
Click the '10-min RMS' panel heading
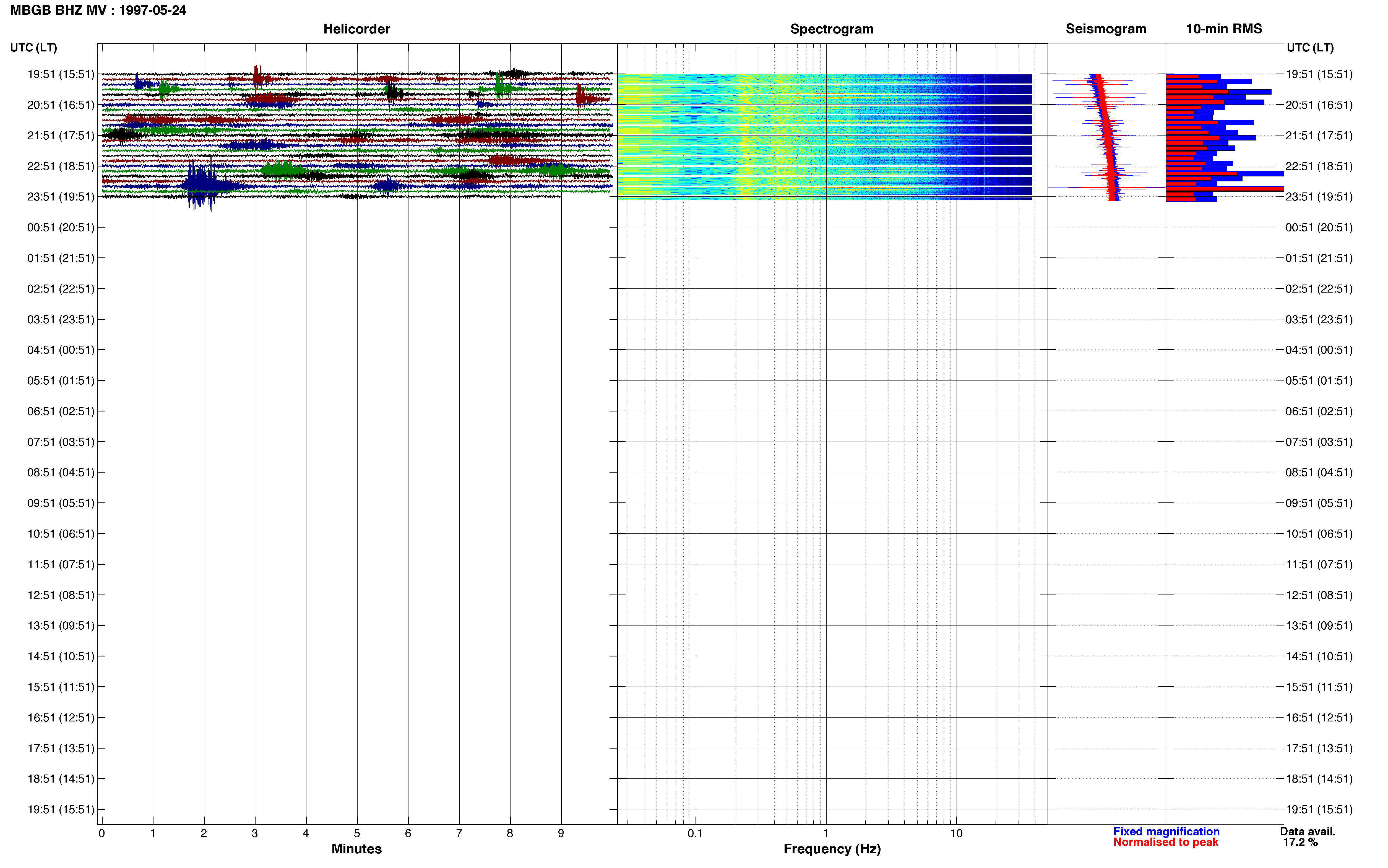(x=1224, y=29)
